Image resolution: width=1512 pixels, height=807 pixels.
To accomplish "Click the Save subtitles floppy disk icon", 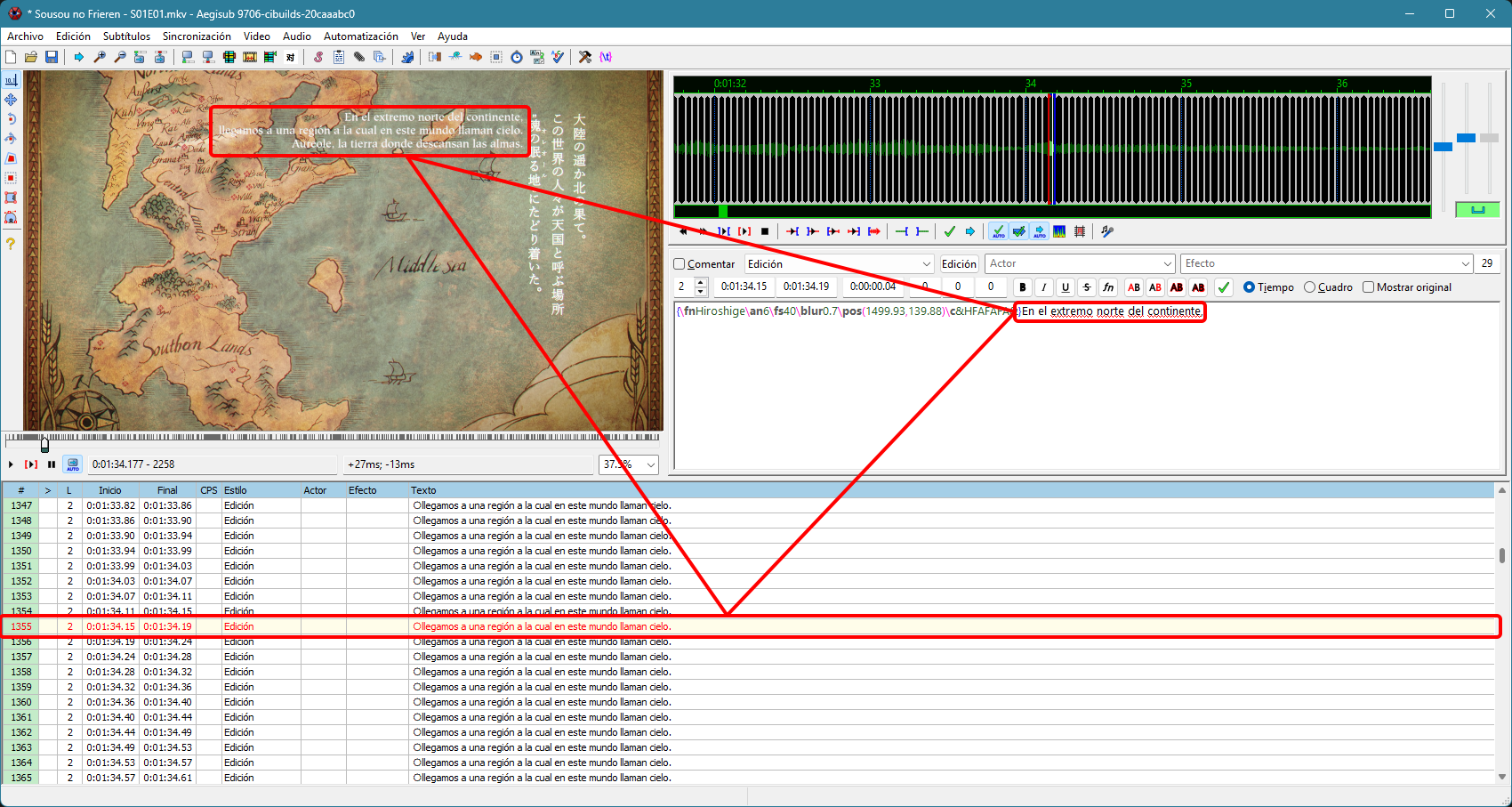I will pos(52,57).
